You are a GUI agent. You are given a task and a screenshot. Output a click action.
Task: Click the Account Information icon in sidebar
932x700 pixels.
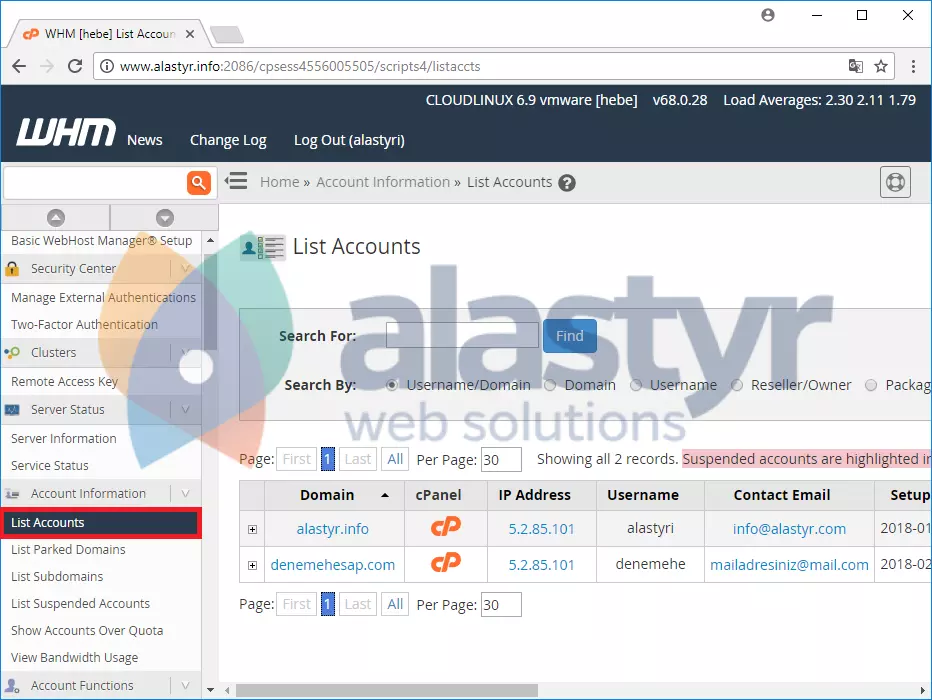(12, 494)
